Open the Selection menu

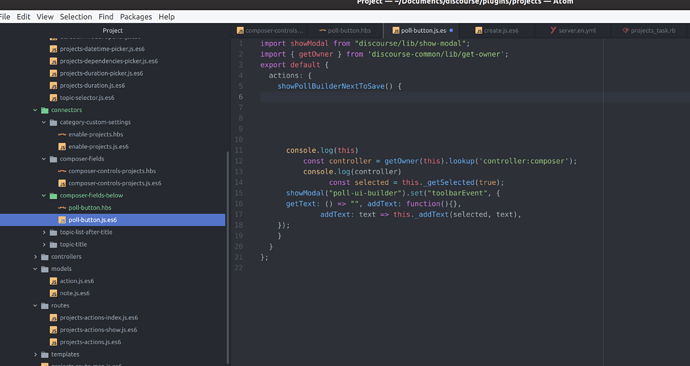point(76,17)
